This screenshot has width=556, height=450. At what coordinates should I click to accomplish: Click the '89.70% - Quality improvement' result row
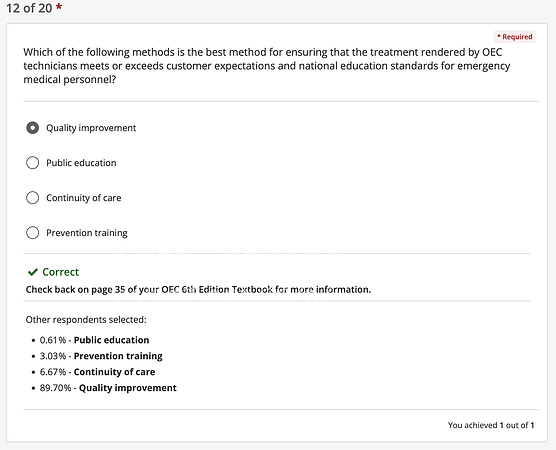click(x=108, y=388)
